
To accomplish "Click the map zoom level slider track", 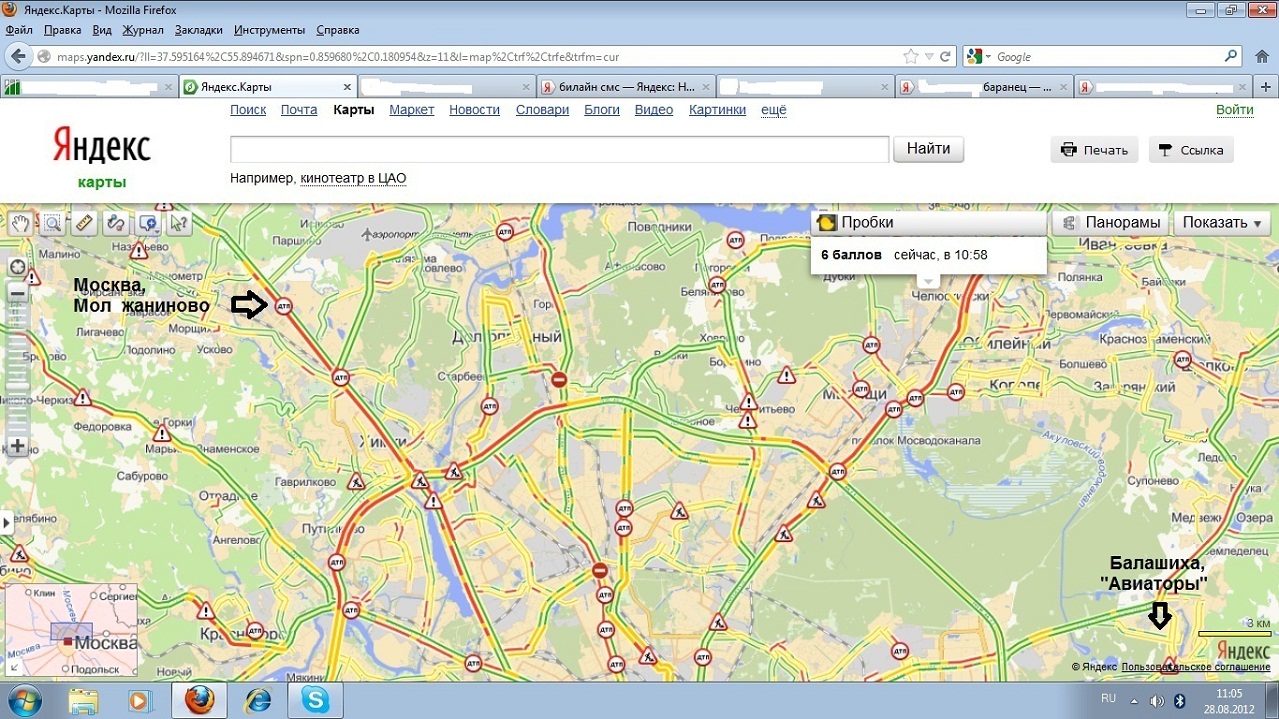I will tap(17, 370).
